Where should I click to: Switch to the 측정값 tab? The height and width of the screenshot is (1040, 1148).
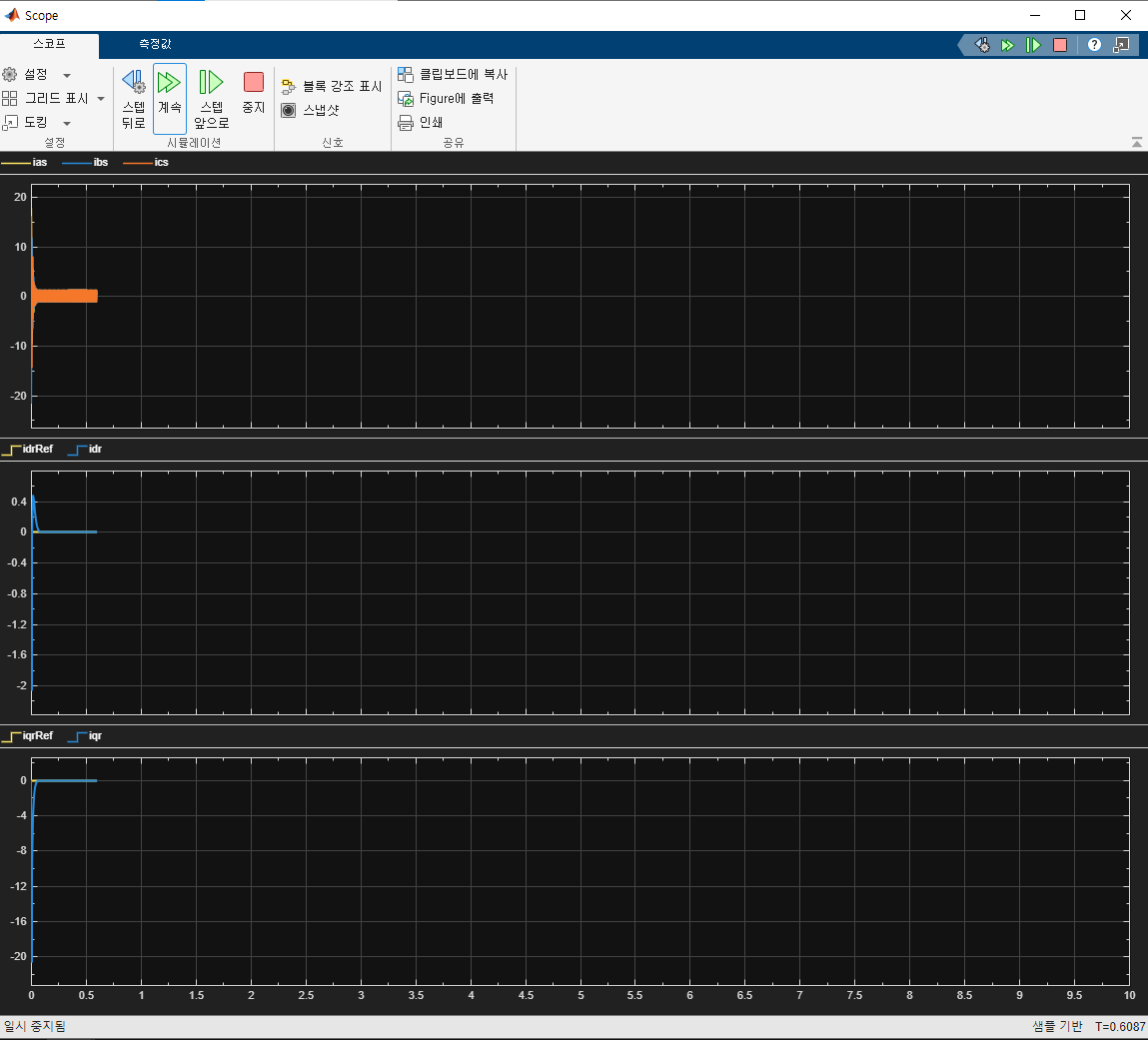(155, 44)
